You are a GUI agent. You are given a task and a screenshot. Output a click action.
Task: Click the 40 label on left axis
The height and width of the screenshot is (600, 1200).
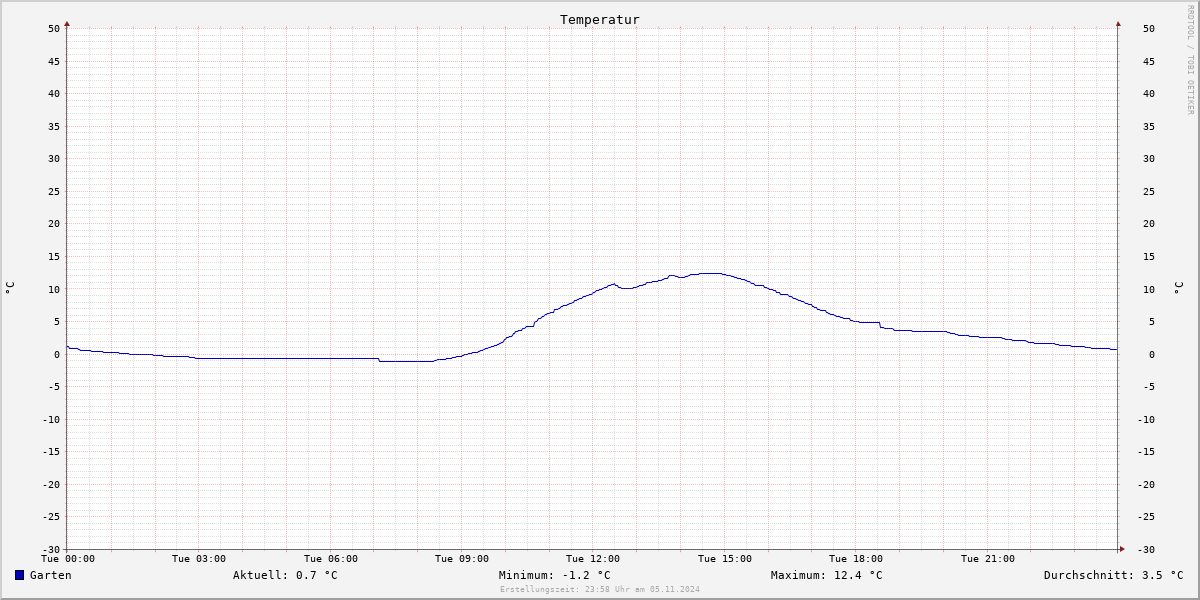pos(54,94)
